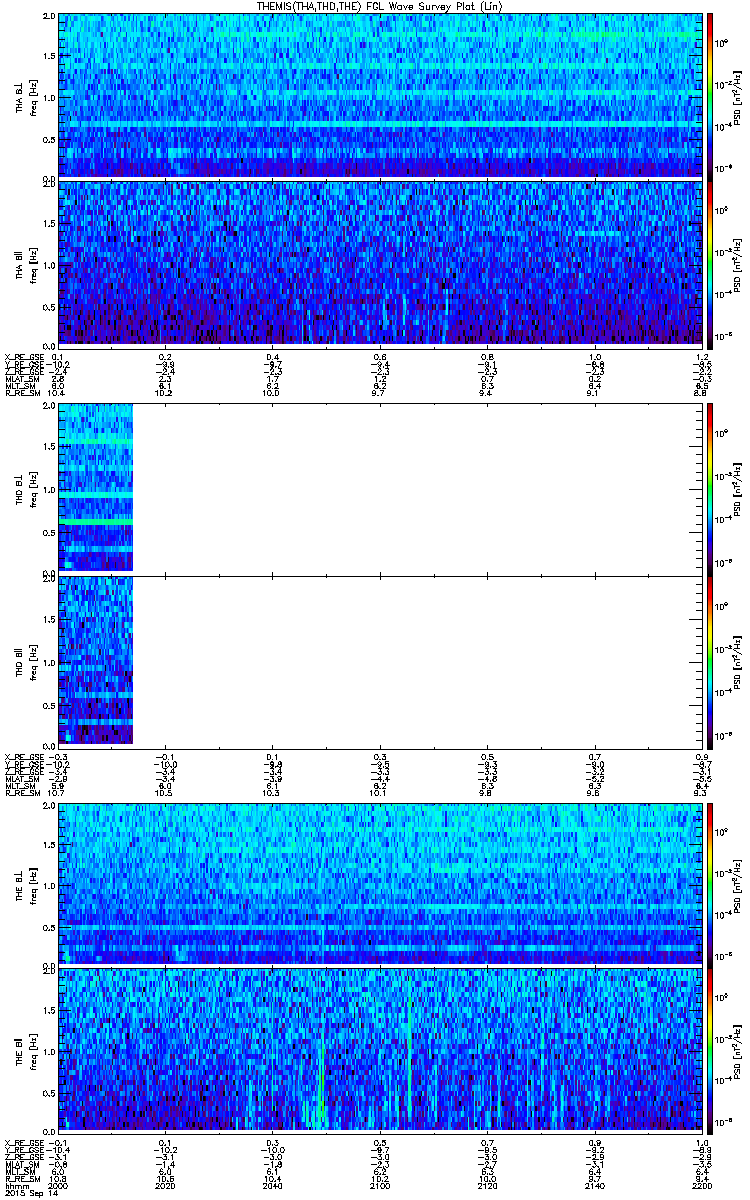Click the THD B-perpendicular data strip
The width and height of the screenshot is (750, 1200).
[x=96, y=487]
